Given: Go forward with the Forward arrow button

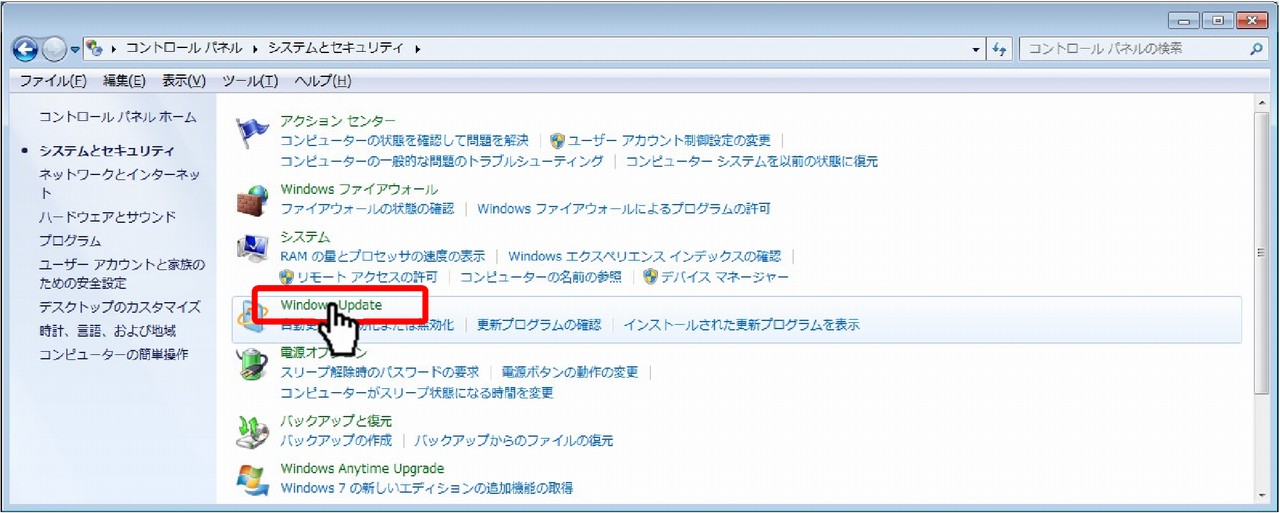Looking at the screenshot, I should tap(54, 48).
